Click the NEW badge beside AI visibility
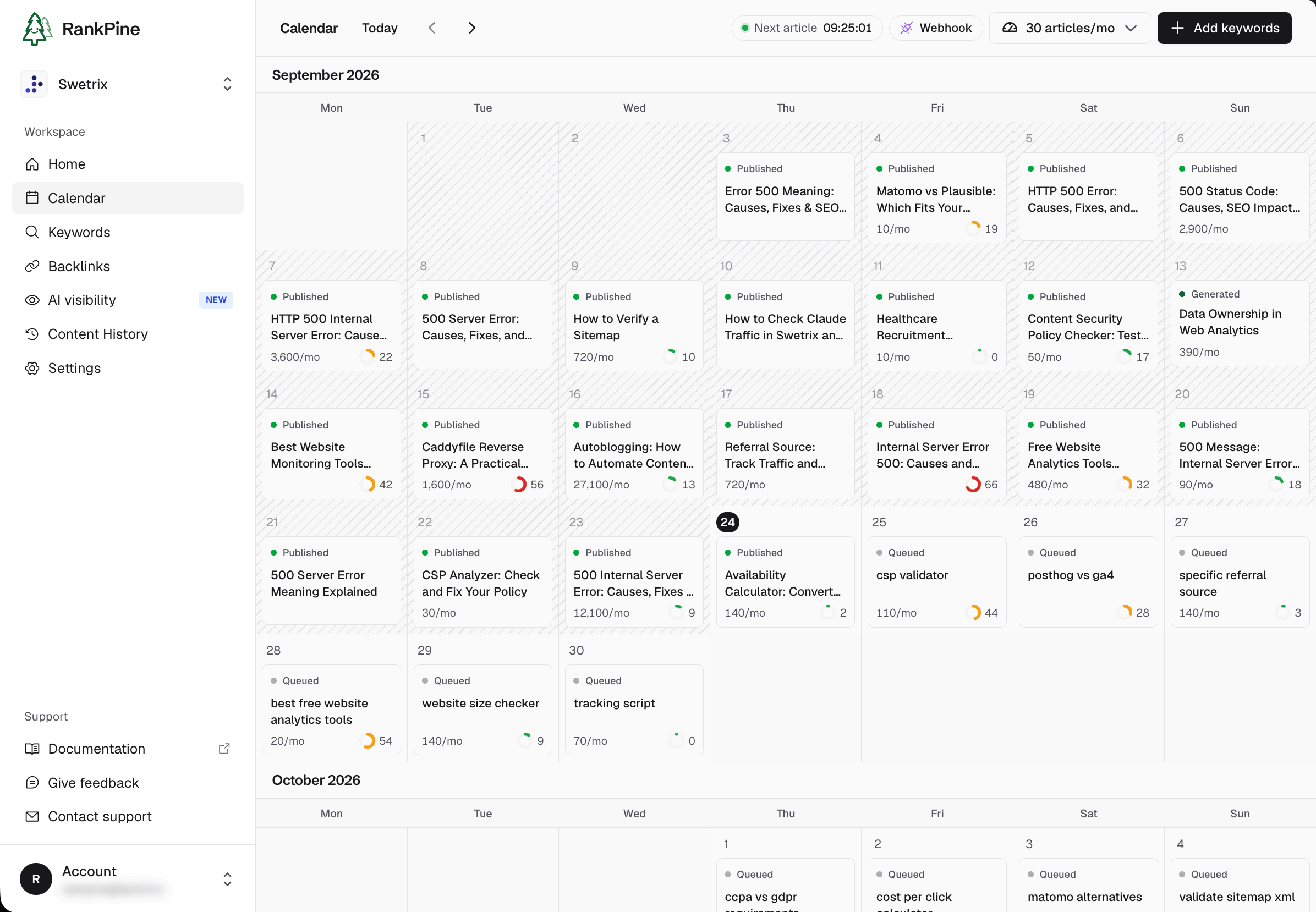The image size is (1316, 912). tap(216, 300)
